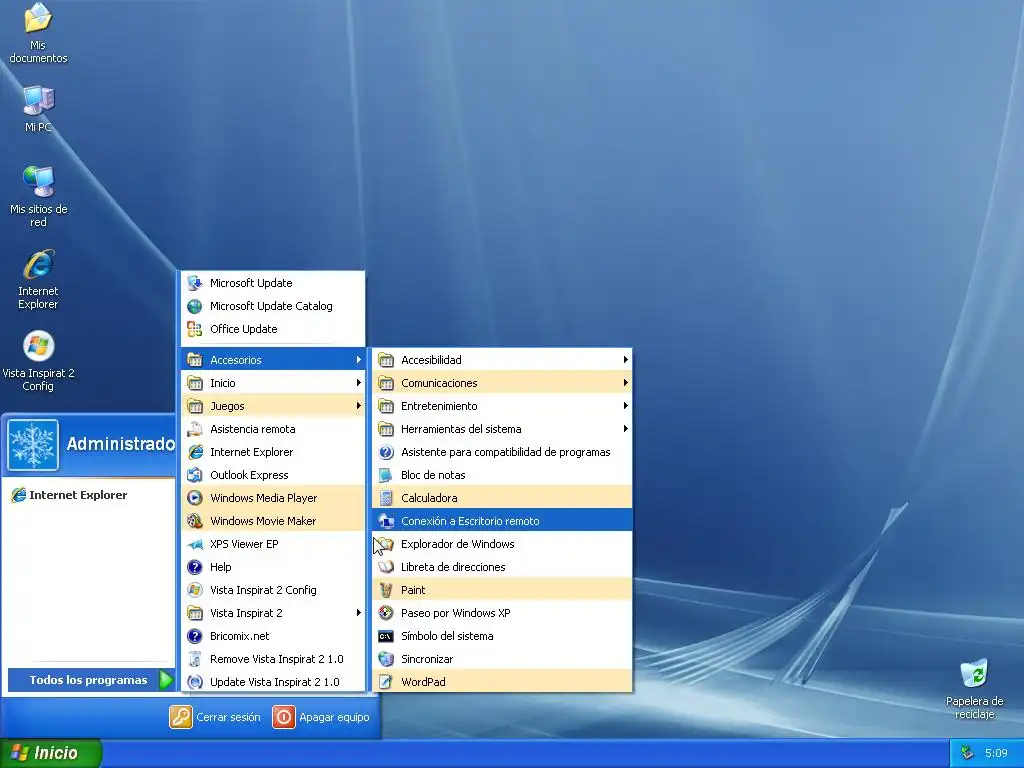Expand Accesibilidad submenu arrow
Image resolution: width=1024 pixels, height=768 pixels.
point(626,360)
